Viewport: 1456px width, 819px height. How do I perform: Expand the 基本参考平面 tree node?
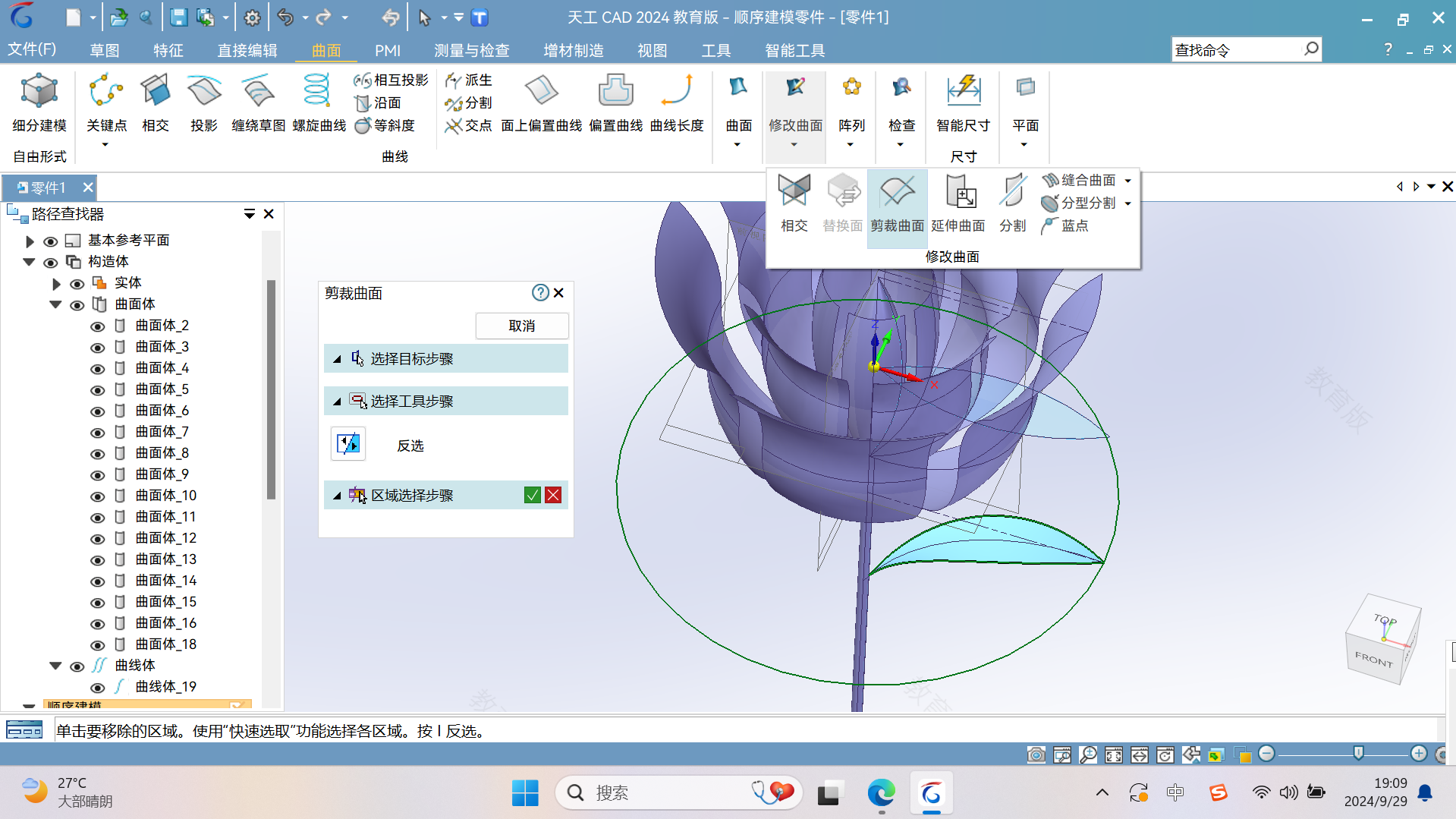30,241
